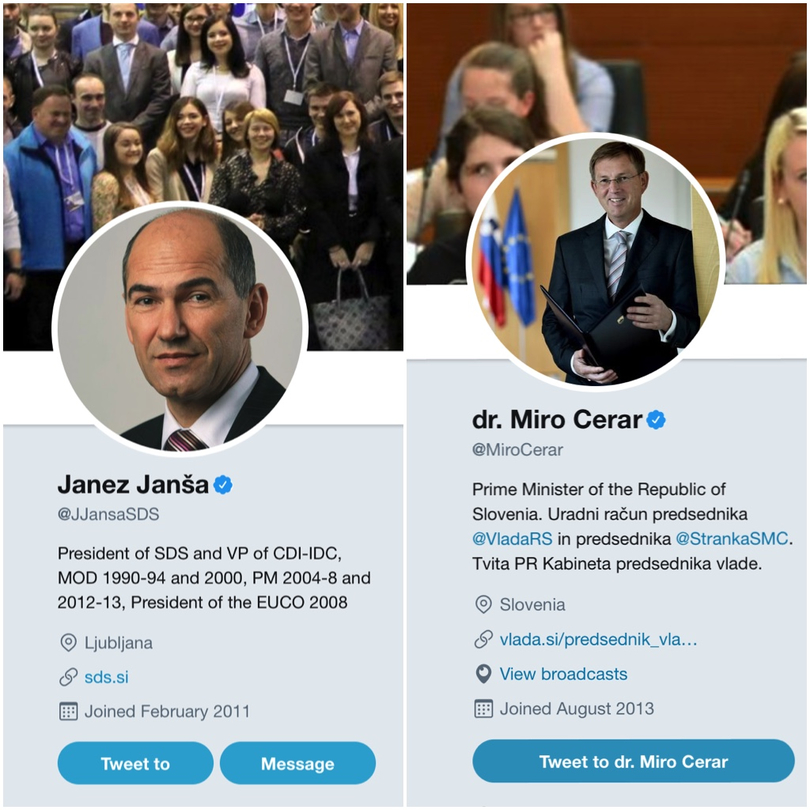This screenshot has height=810, width=810.
Task: Click the Periscope icon beside View broadcasts
Action: point(484,674)
